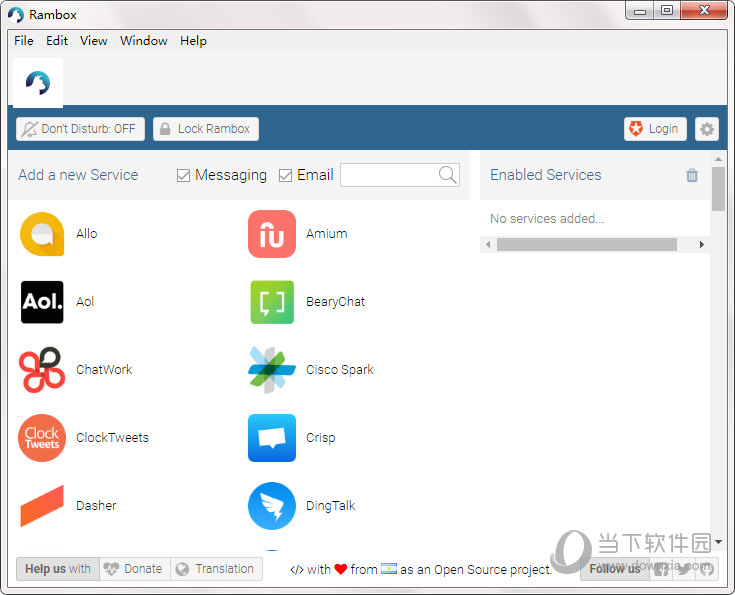Choose the BearyChat service icon
This screenshot has width=735, height=595.
[x=272, y=302]
